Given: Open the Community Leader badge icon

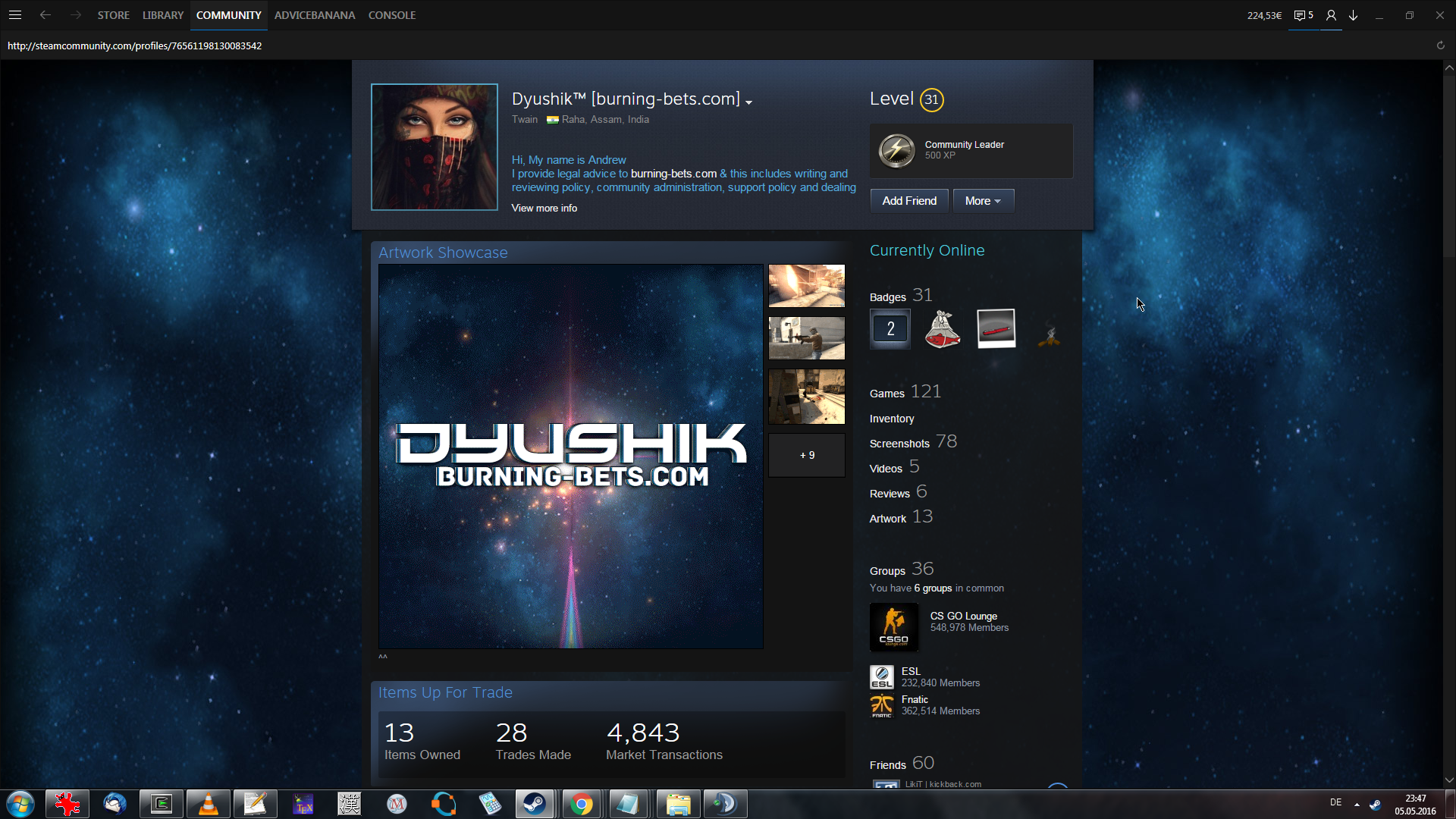Looking at the screenshot, I should [x=896, y=150].
